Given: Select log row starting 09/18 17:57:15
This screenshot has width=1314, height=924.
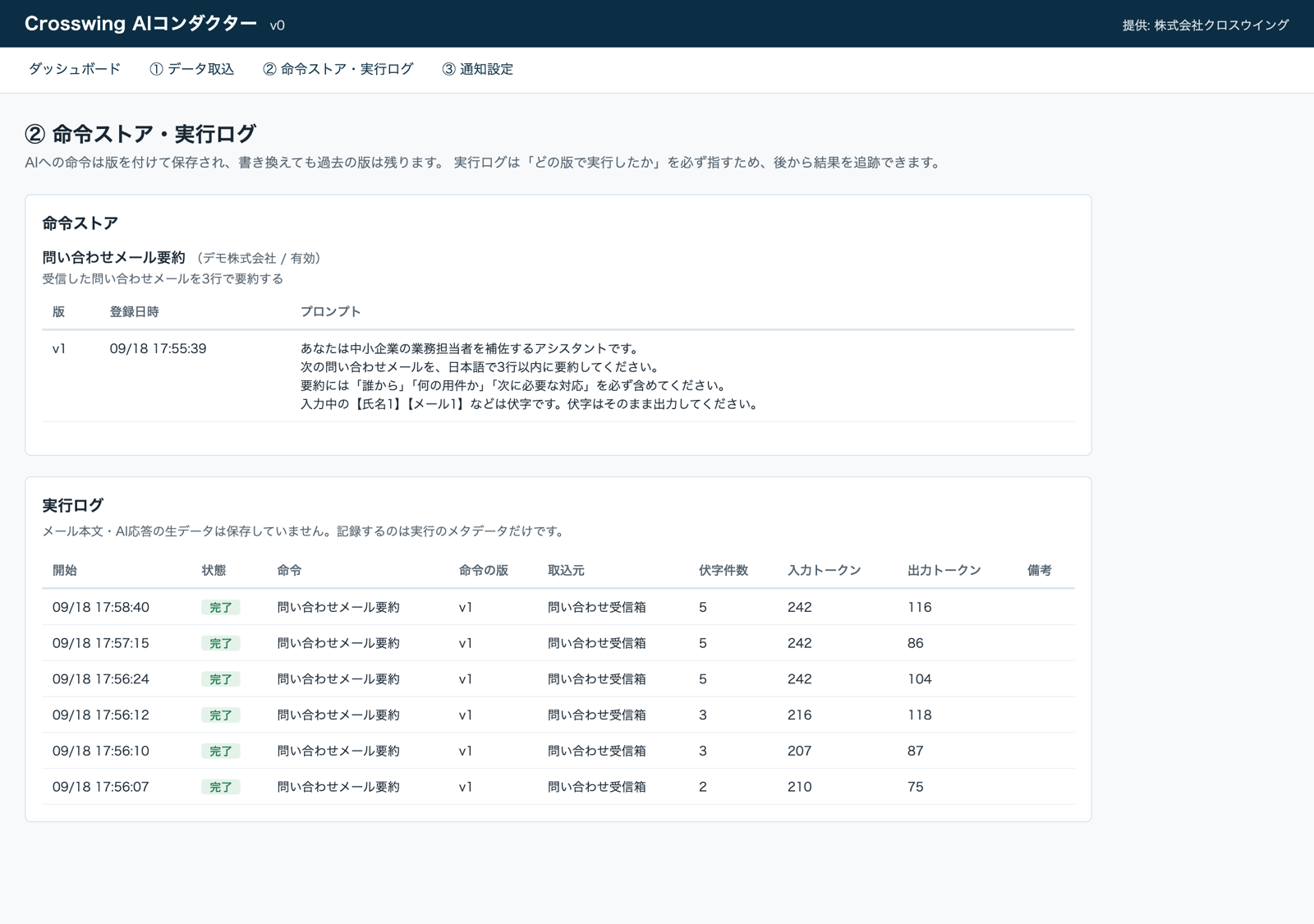Looking at the screenshot, I should pyautogui.click(x=558, y=643).
